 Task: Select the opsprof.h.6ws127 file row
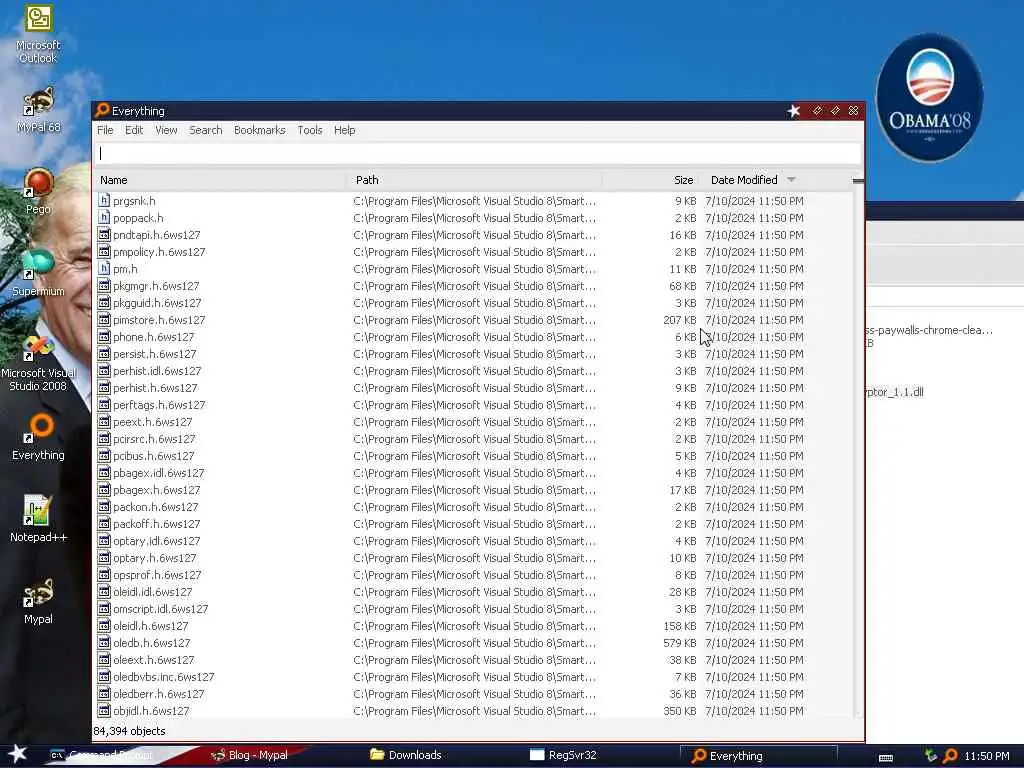pos(473,575)
